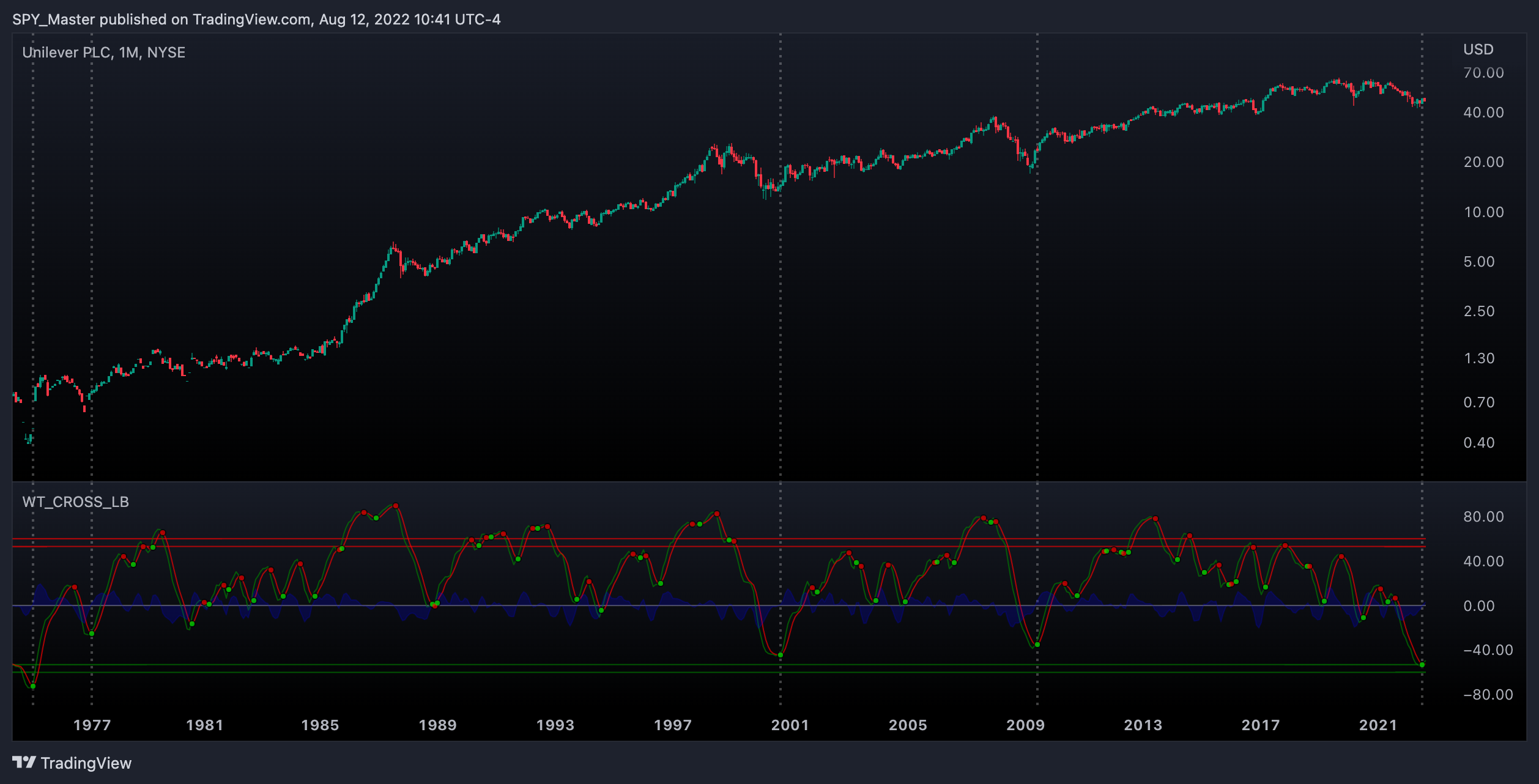Click the red dot at the 1987 indicator peak

point(396,506)
